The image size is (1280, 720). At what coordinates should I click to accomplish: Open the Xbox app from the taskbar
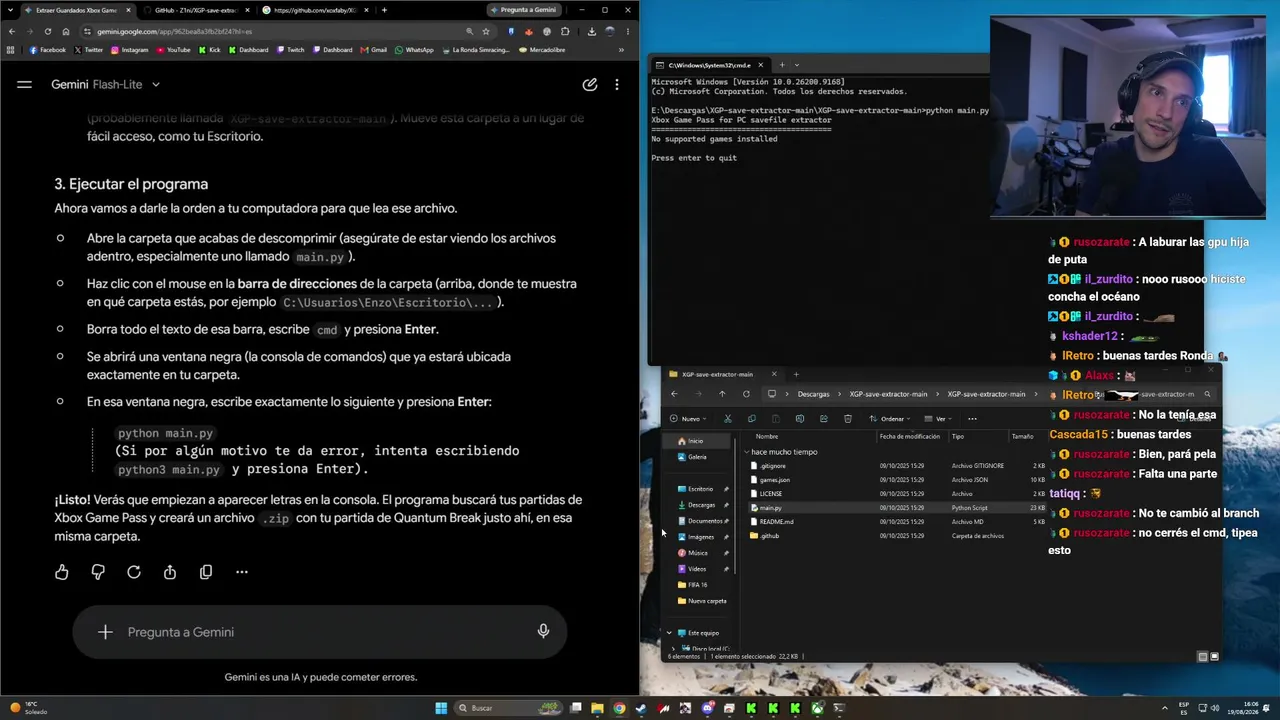pyautogui.click(x=817, y=709)
